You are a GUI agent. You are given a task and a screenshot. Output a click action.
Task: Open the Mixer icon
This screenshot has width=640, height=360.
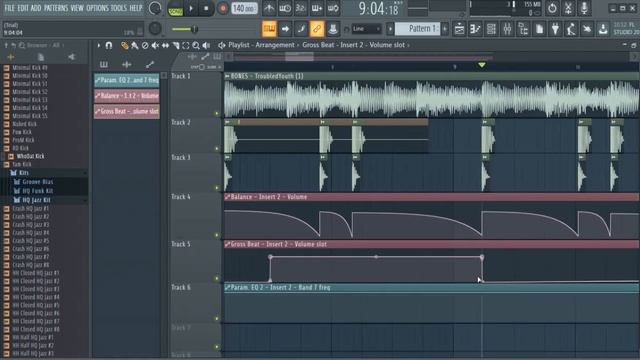point(507,29)
